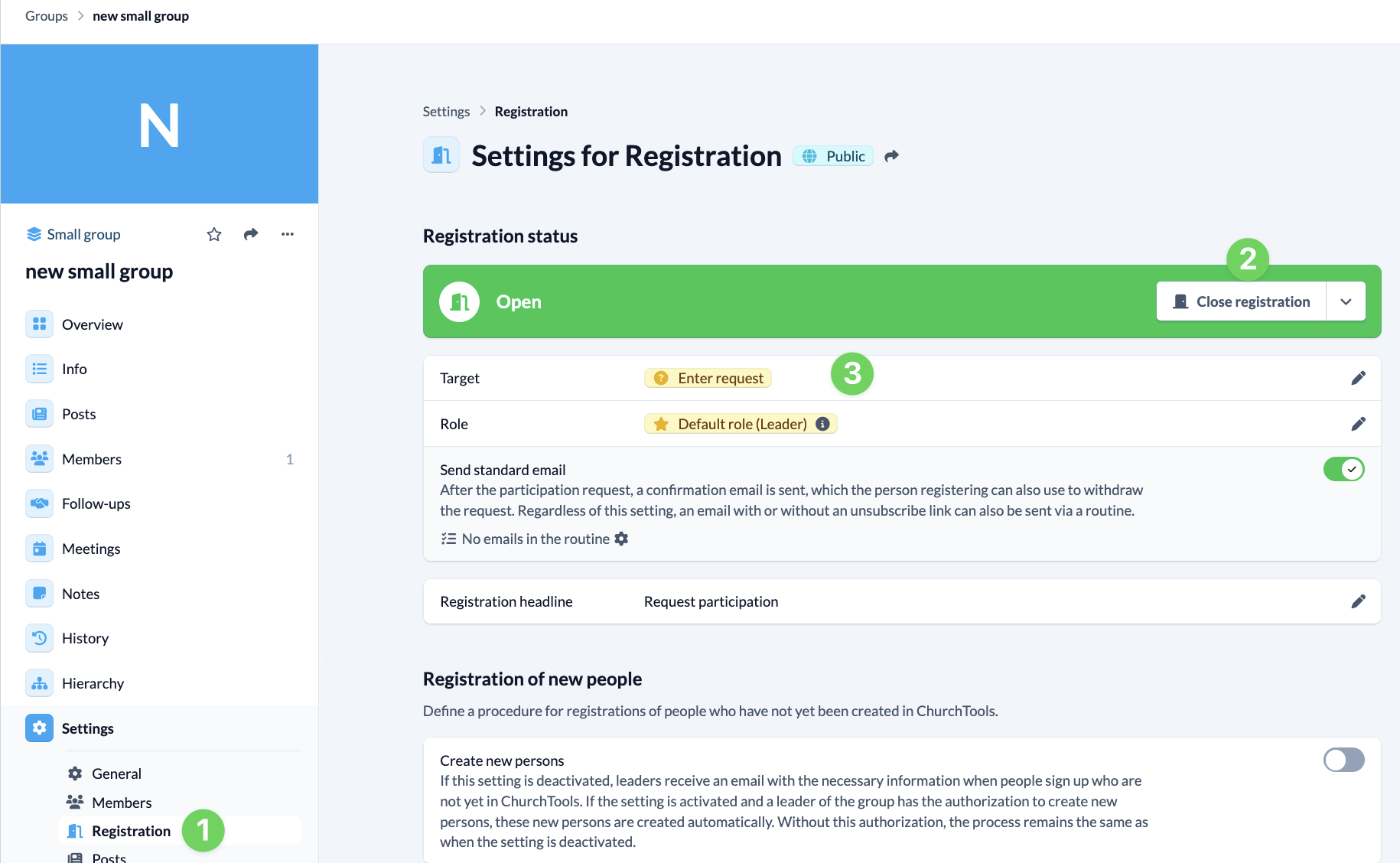1400x863 pixels.
Task: Click the Public visibility badge
Action: [x=833, y=156]
